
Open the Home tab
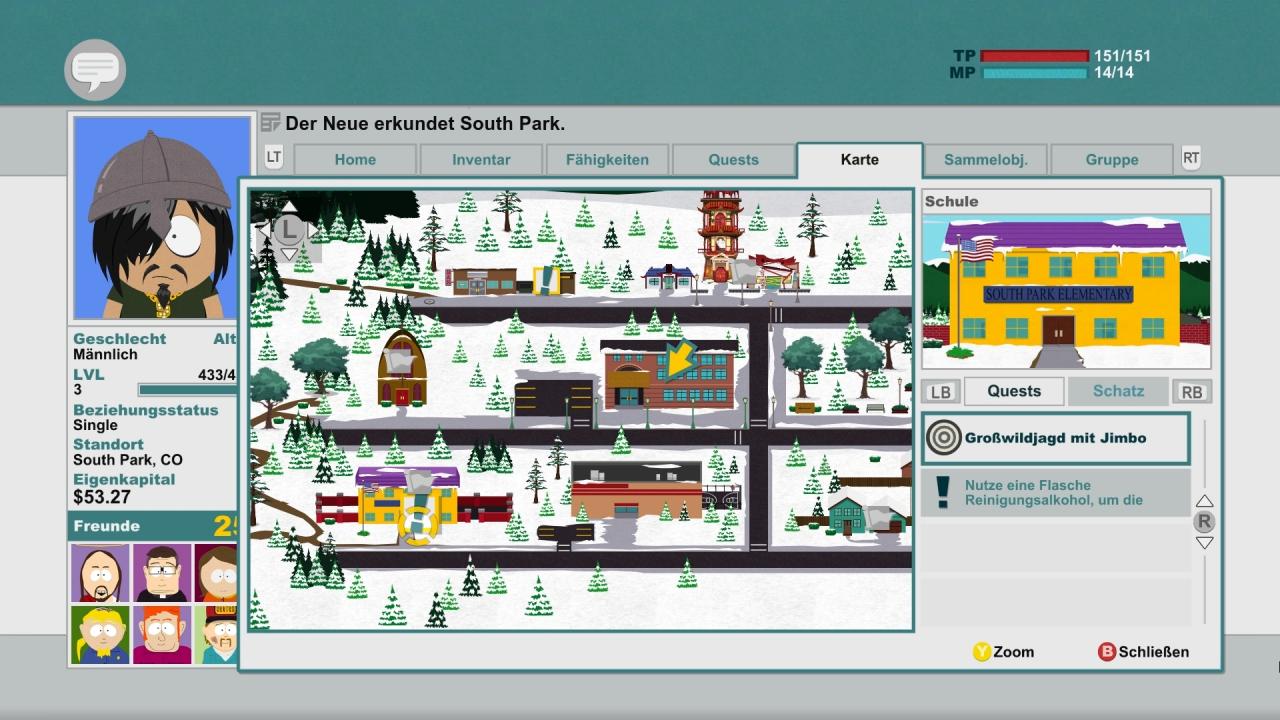pos(355,159)
